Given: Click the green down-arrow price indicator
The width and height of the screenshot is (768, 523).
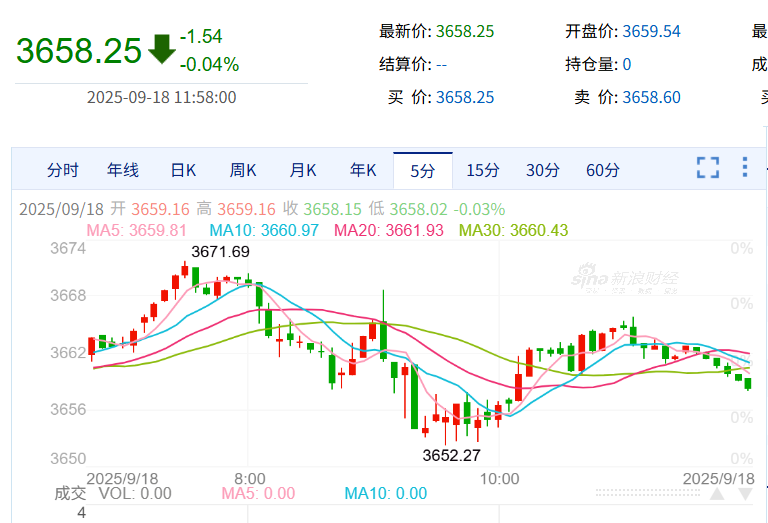Looking at the screenshot, I should coord(161,49).
